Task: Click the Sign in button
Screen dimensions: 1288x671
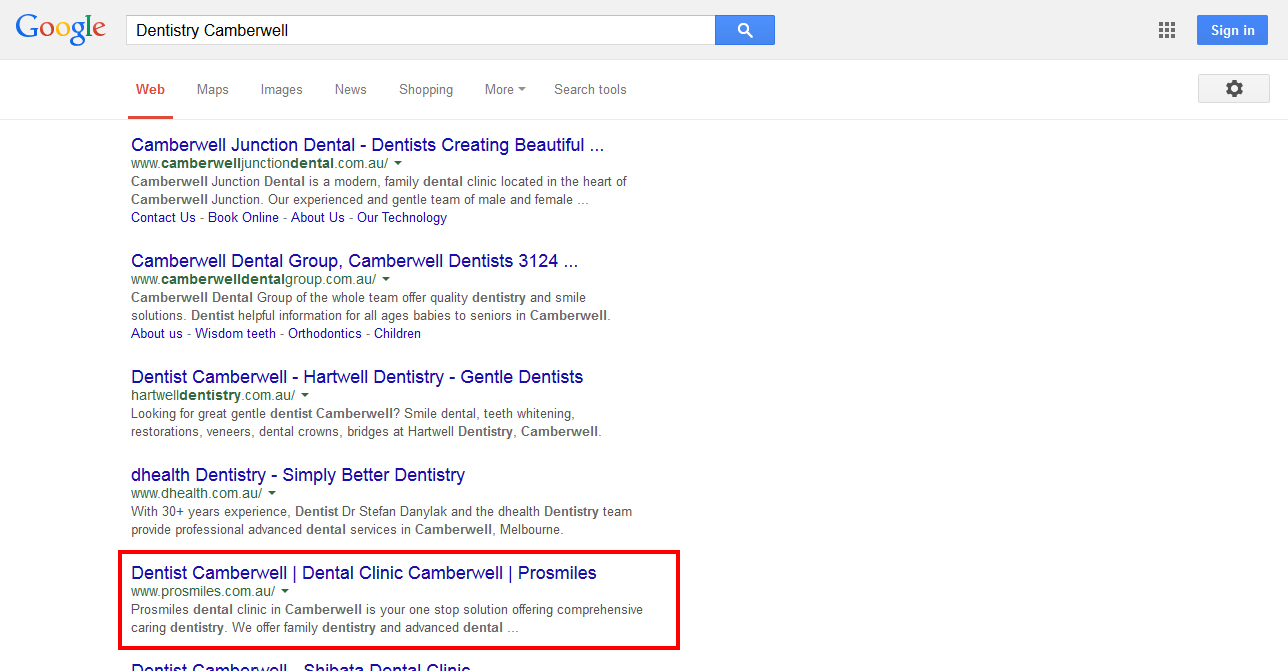Action: point(1233,30)
